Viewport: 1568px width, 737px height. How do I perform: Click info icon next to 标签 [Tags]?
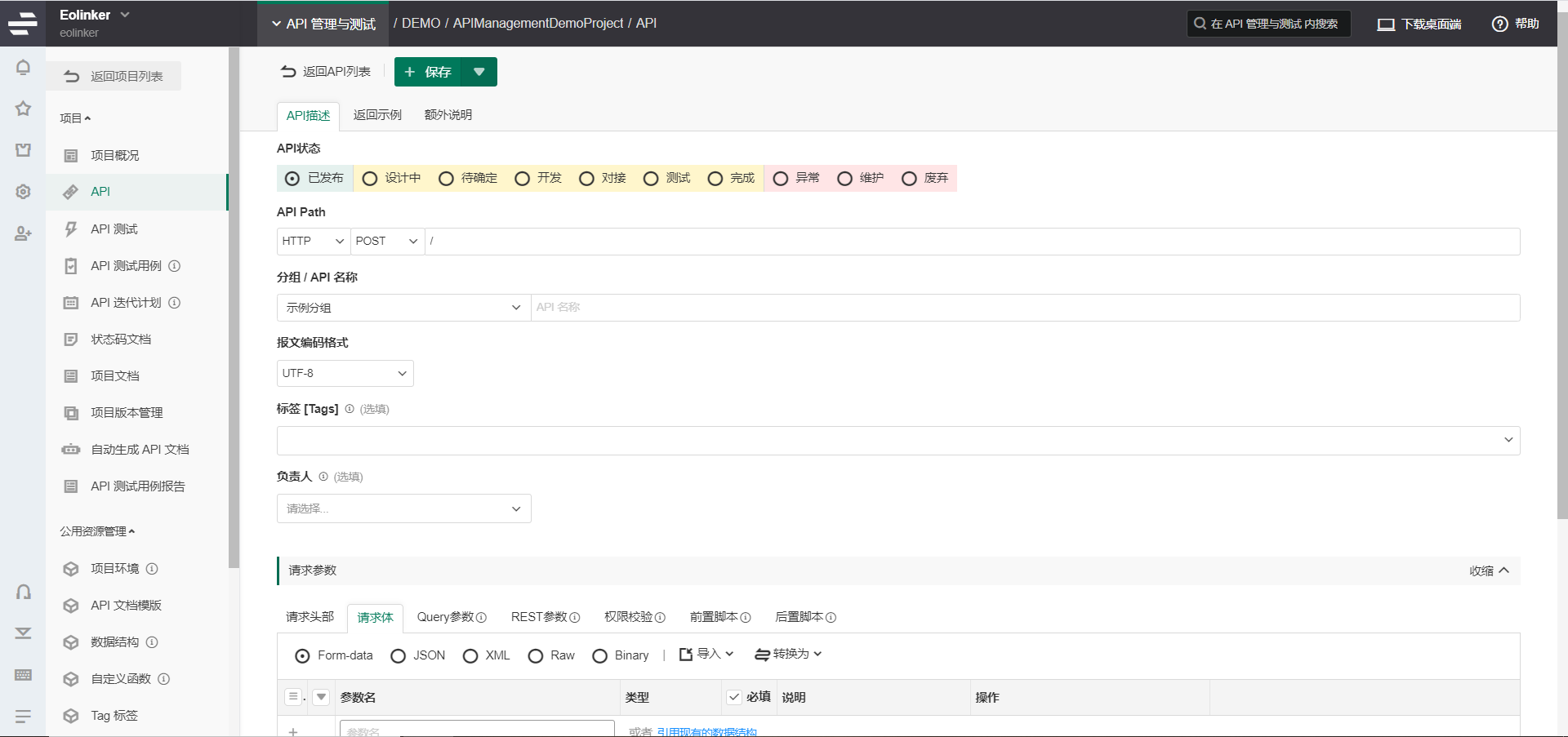(x=350, y=409)
